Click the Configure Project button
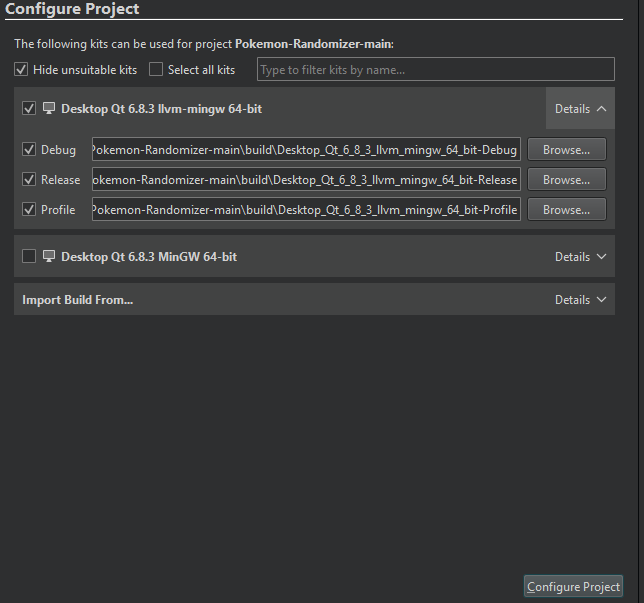 [573, 586]
